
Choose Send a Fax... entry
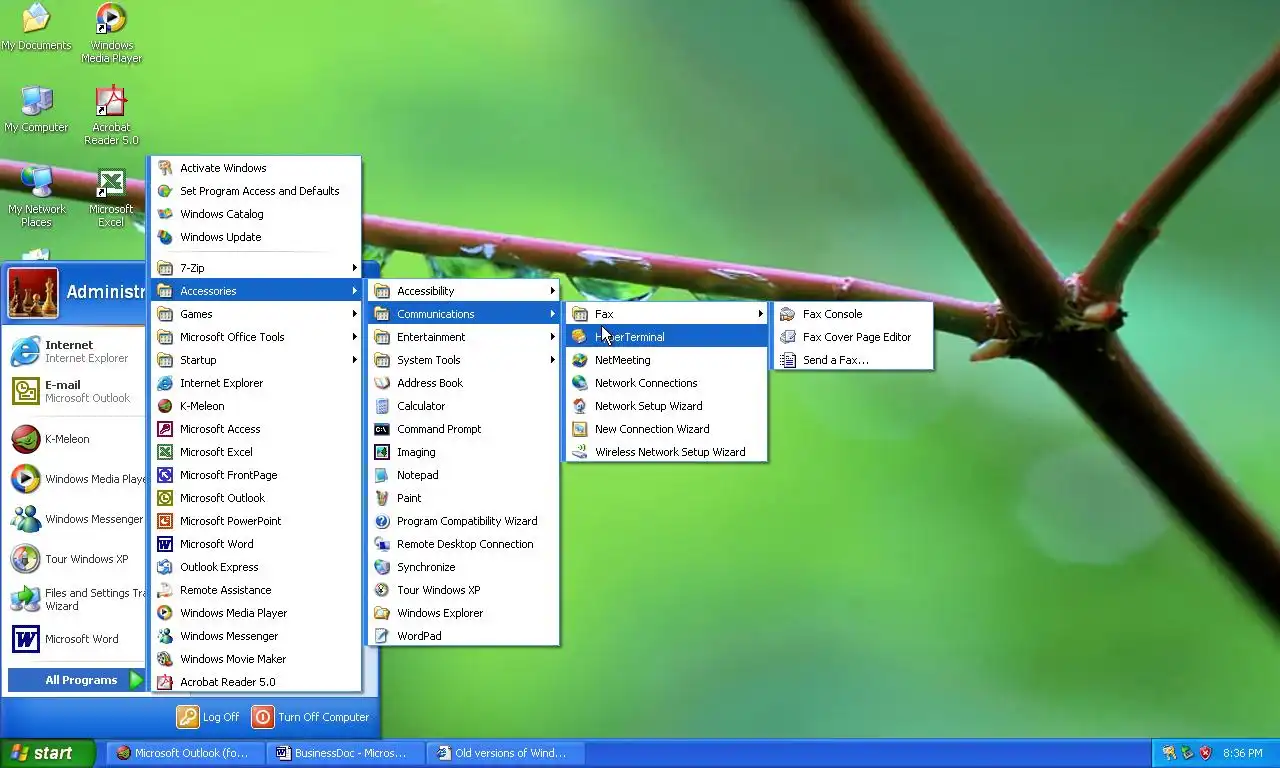click(853, 360)
